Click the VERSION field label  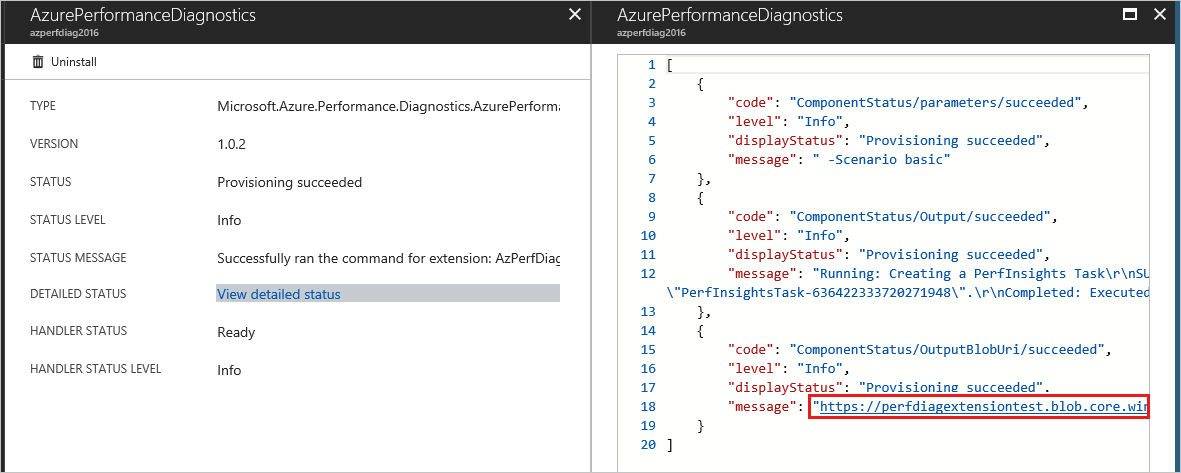click(x=53, y=144)
